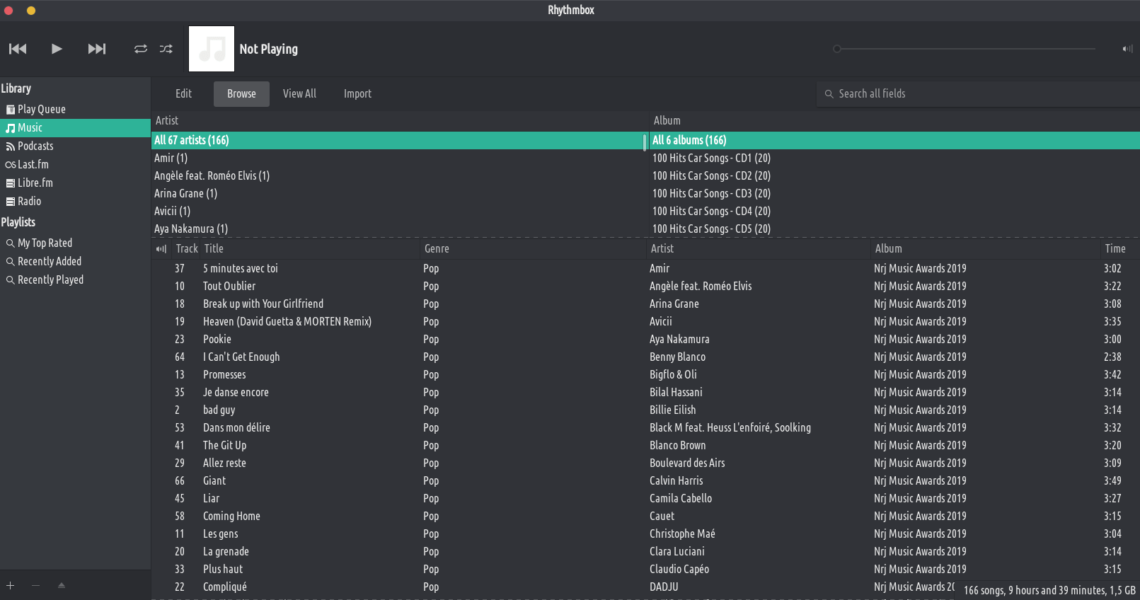Click the Import button
Viewport: 1140px width, 600px height.
point(357,94)
